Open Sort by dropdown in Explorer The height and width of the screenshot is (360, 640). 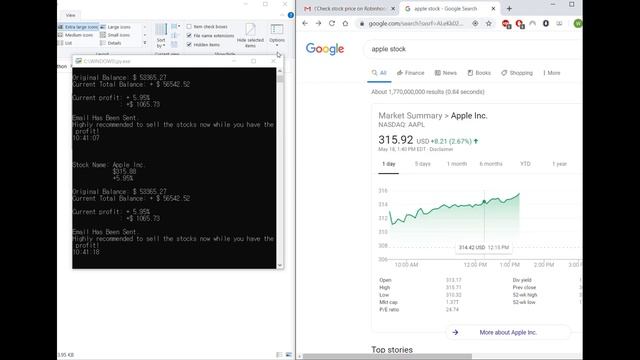[x=161, y=36]
